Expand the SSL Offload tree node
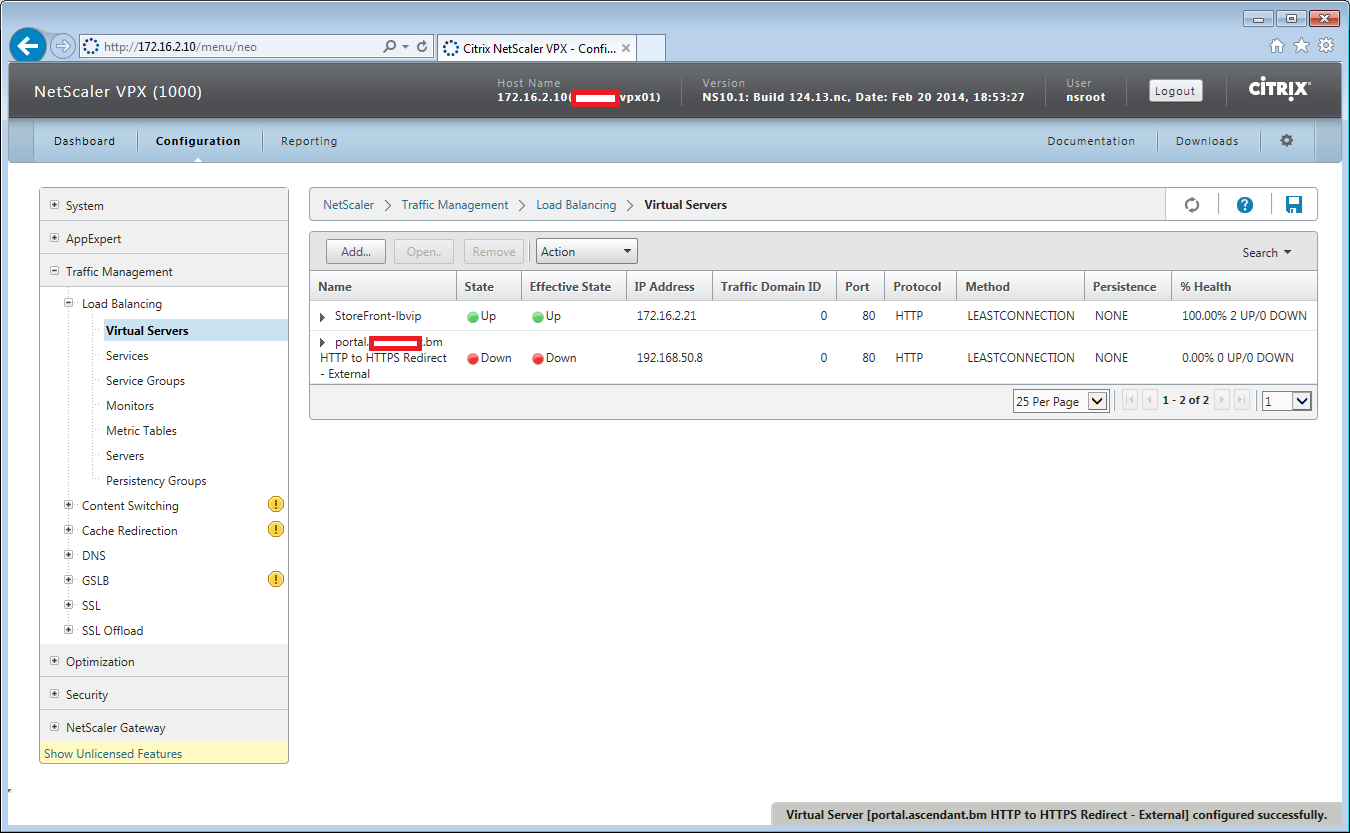Screen dimensions: 1350x833 coord(70,631)
